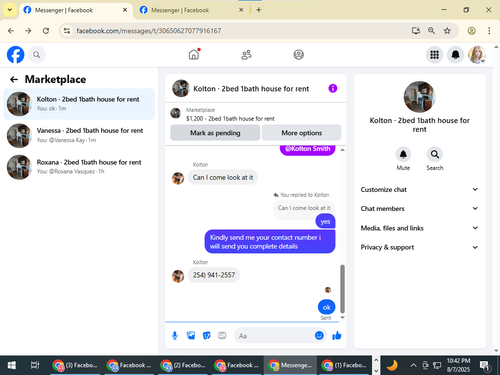Screen dimensions: 500x375
Task: Choose a sticker icon
Action: [x=207, y=335]
